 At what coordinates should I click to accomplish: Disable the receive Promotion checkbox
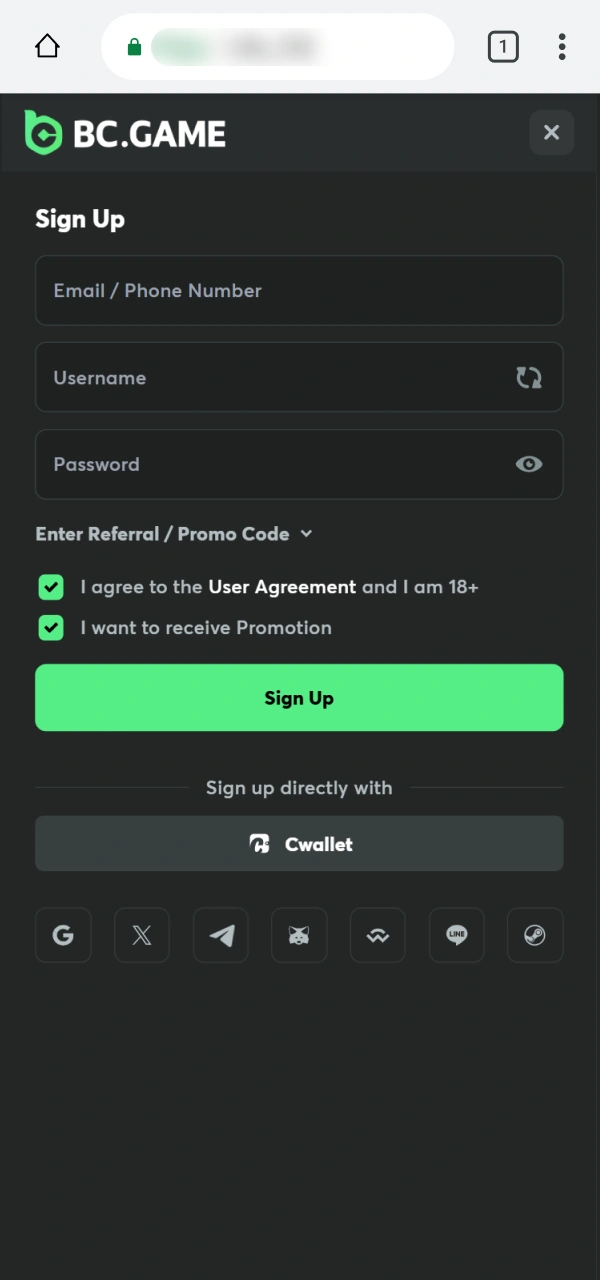click(51, 628)
